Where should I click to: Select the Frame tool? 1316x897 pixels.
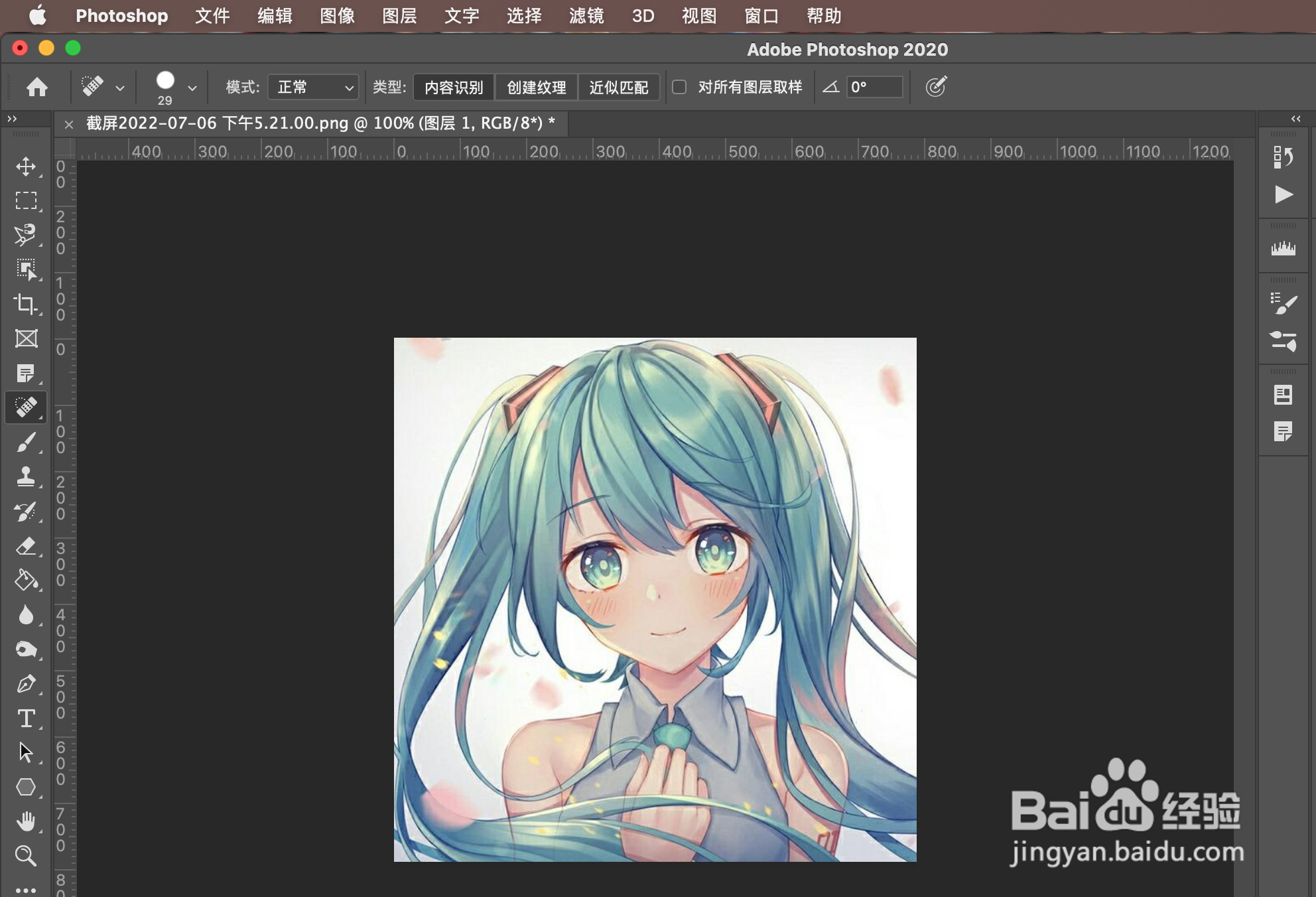pyautogui.click(x=26, y=338)
